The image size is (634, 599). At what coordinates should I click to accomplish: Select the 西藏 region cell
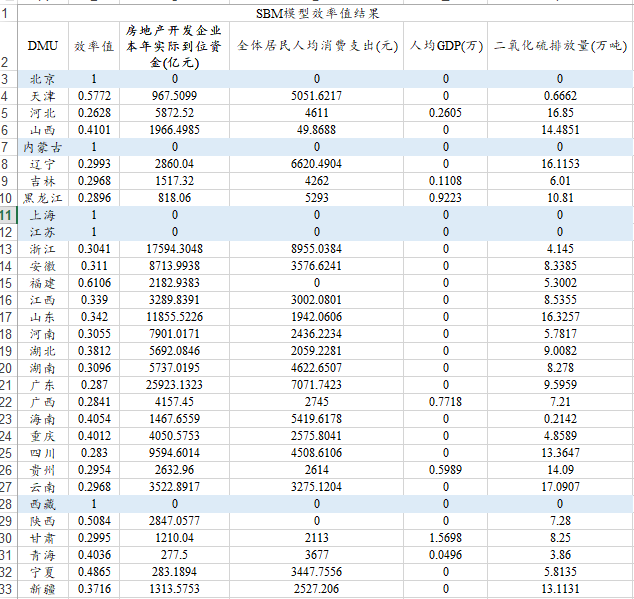pos(43,504)
